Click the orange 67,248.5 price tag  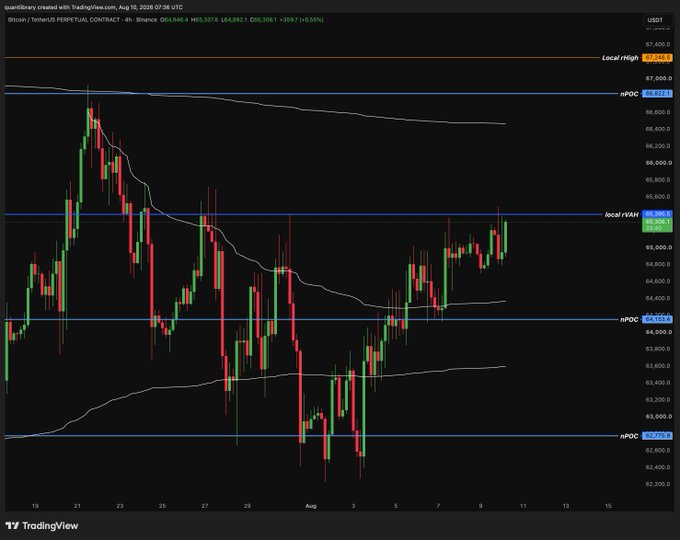pyautogui.click(x=657, y=58)
